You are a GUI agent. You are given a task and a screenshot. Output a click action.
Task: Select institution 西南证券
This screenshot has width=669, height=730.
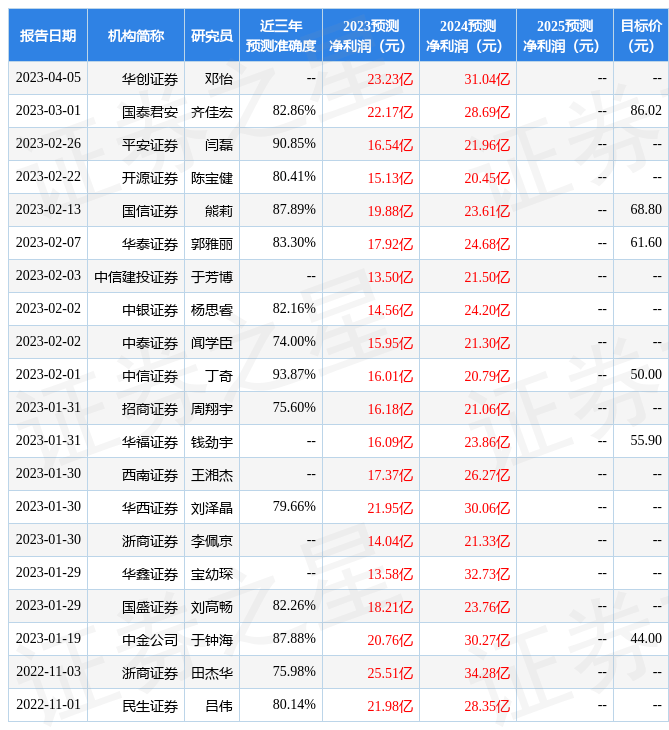coord(150,475)
